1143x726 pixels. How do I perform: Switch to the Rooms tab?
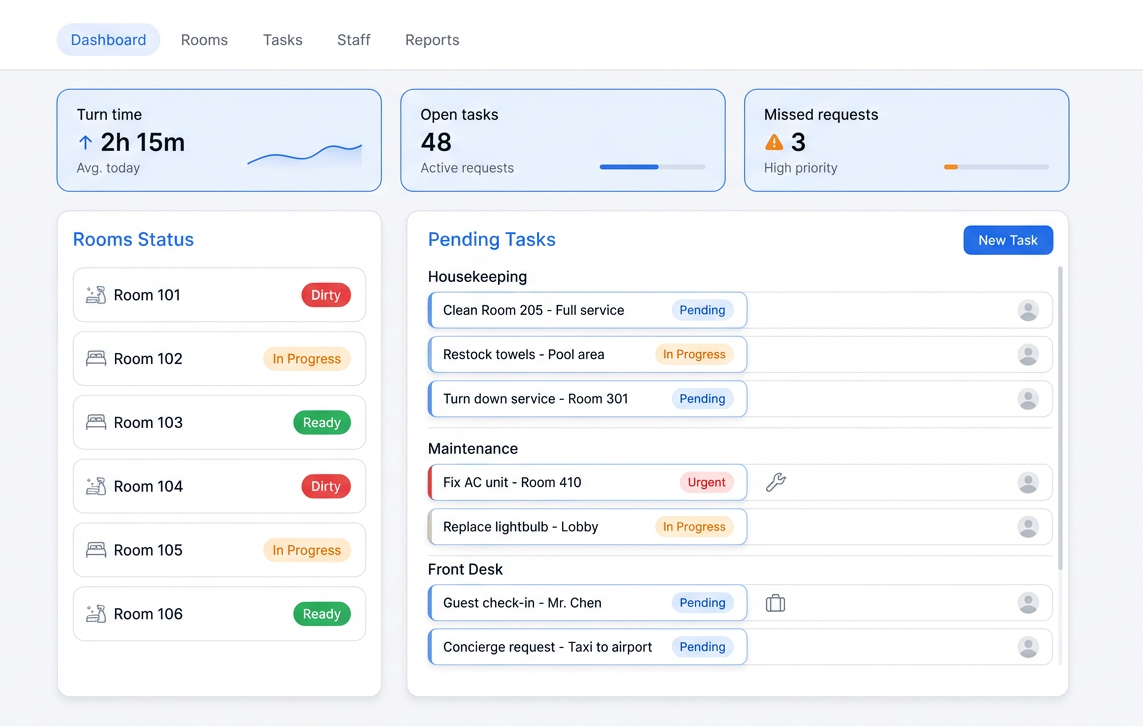[204, 39]
